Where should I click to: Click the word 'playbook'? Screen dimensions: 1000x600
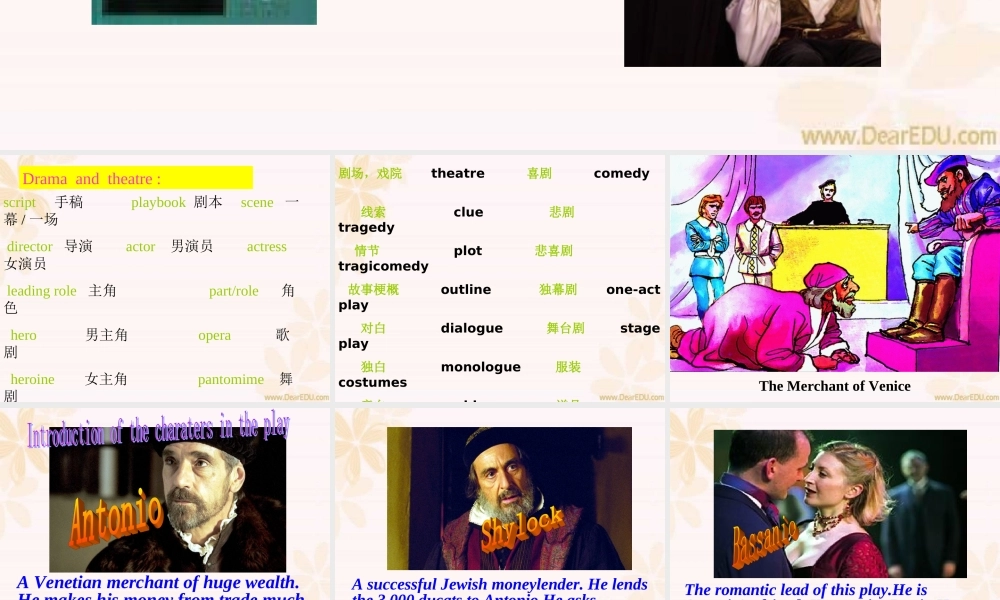(x=158, y=203)
